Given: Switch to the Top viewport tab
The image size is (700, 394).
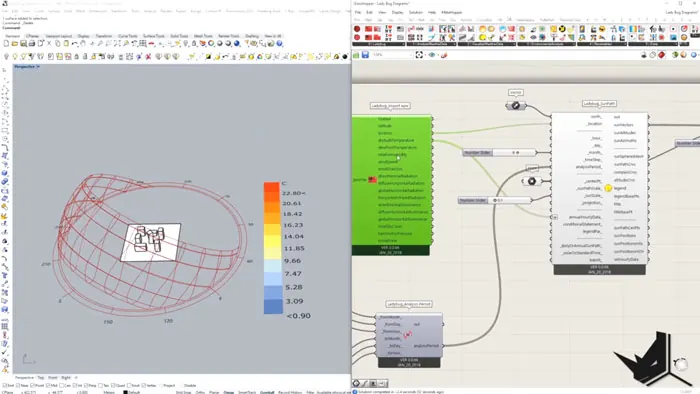Looking at the screenshot, I should (41, 377).
